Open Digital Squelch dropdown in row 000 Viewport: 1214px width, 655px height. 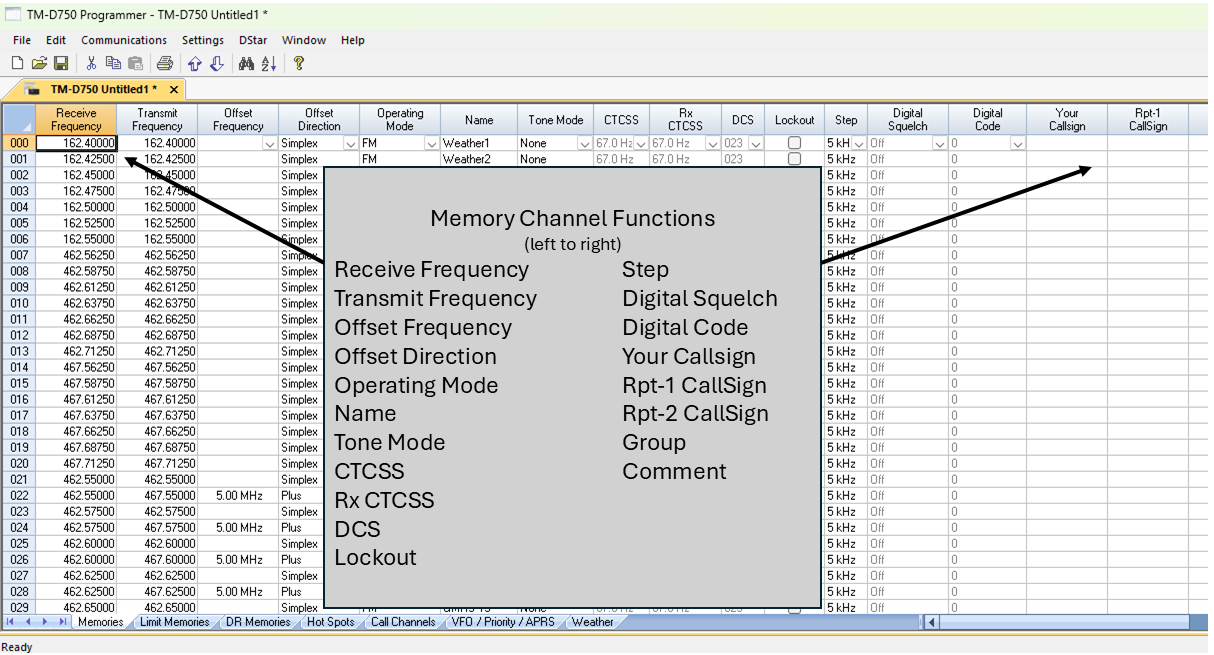[939, 144]
